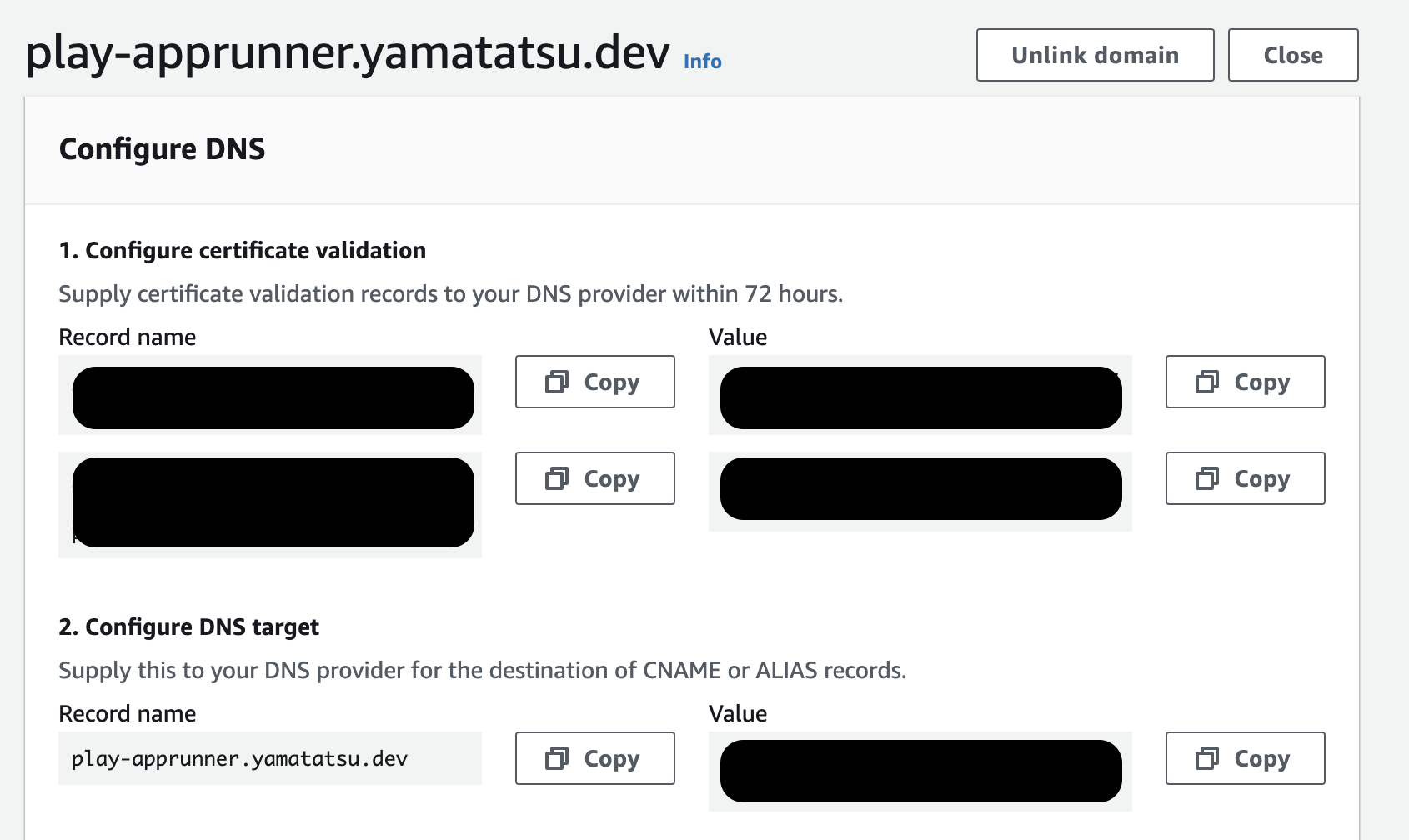Copy the first certificate validation value
This screenshot has height=840, width=1409.
(1244, 382)
